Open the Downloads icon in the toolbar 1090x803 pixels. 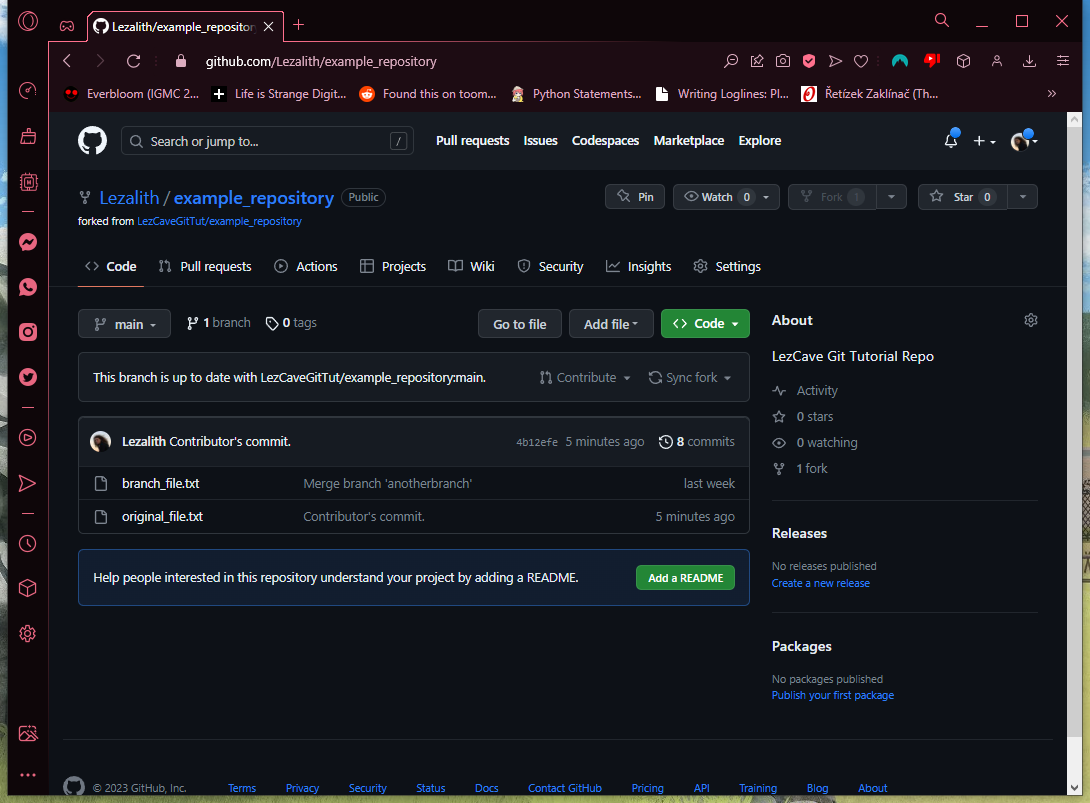pos(1029,60)
